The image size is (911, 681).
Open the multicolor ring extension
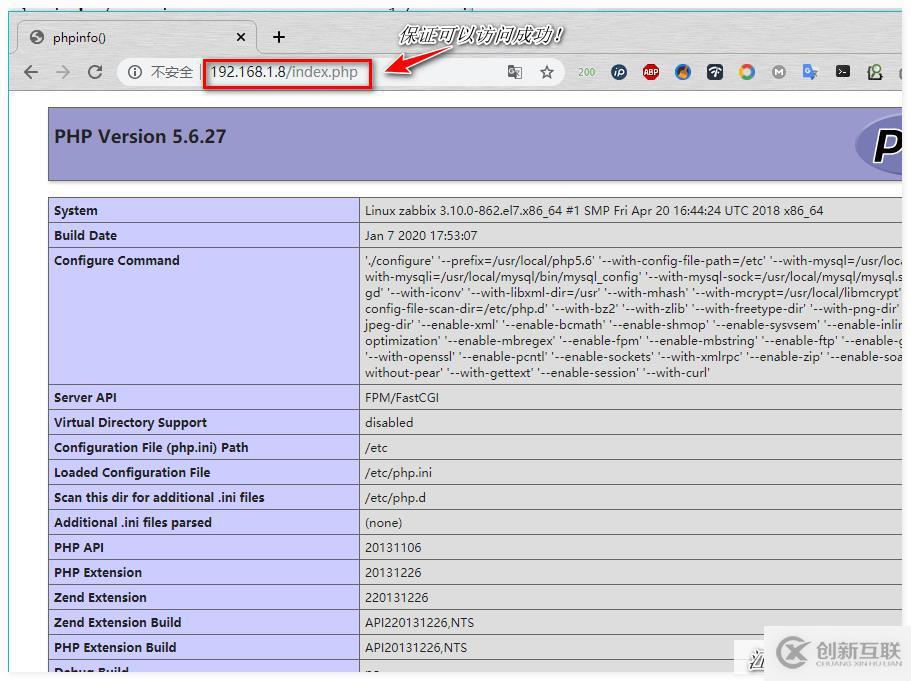tap(747, 72)
